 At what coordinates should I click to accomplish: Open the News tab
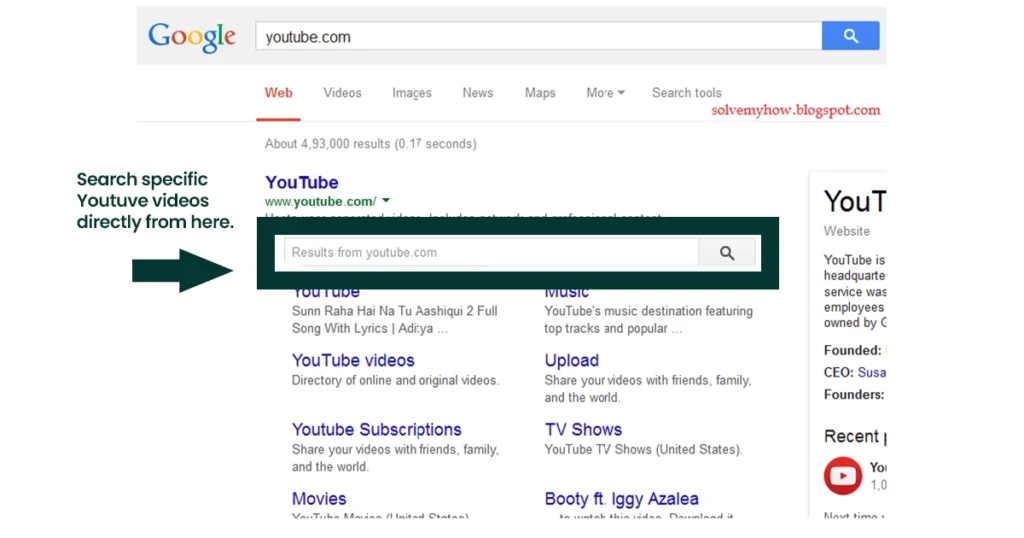(x=477, y=93)
